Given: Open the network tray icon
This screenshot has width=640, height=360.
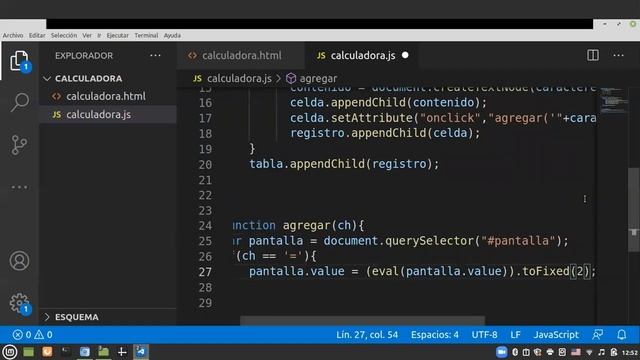Looking at the screenshot, I should [589, 352].
